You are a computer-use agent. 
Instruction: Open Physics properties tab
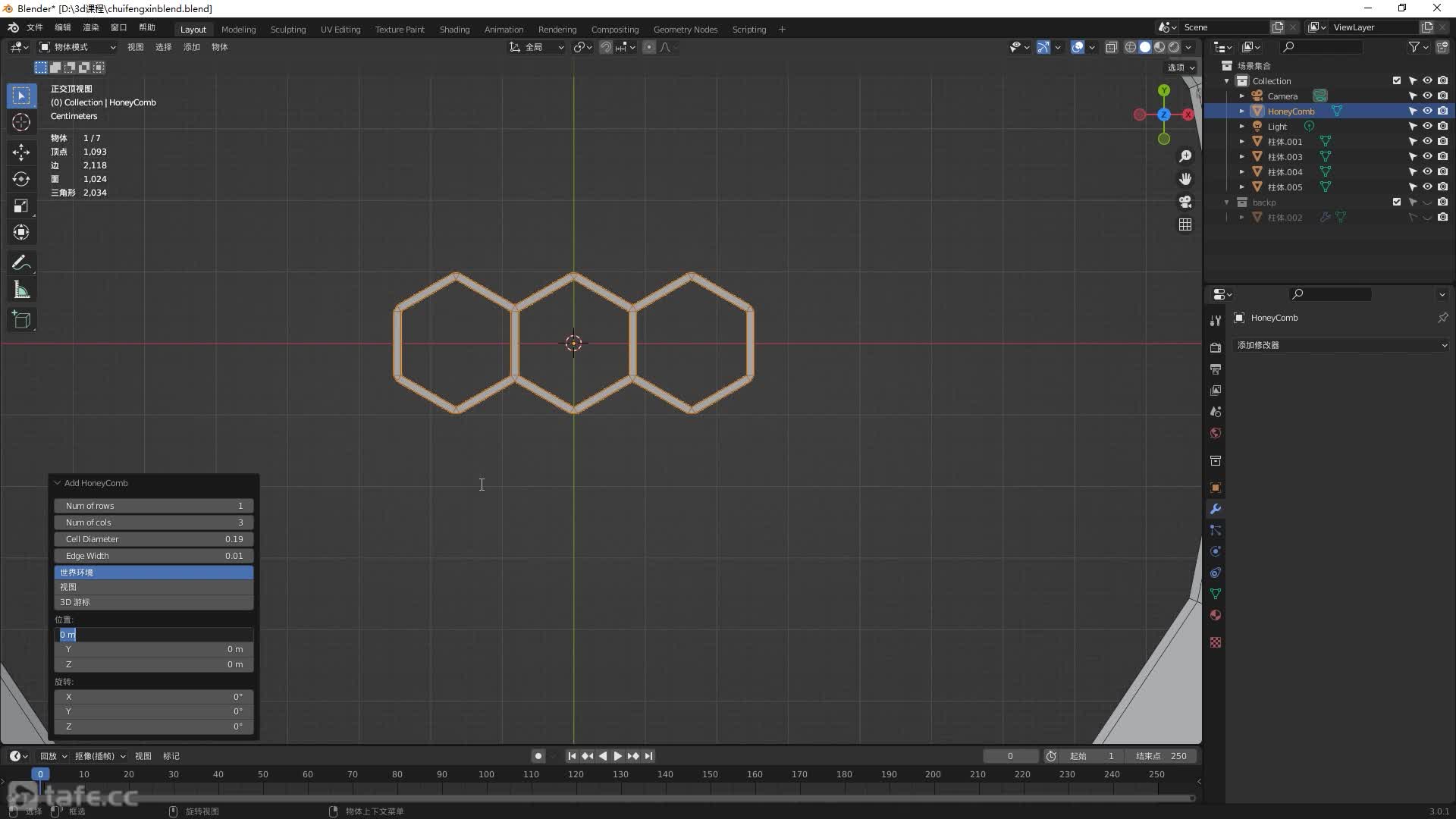[x=1216, y=551]
